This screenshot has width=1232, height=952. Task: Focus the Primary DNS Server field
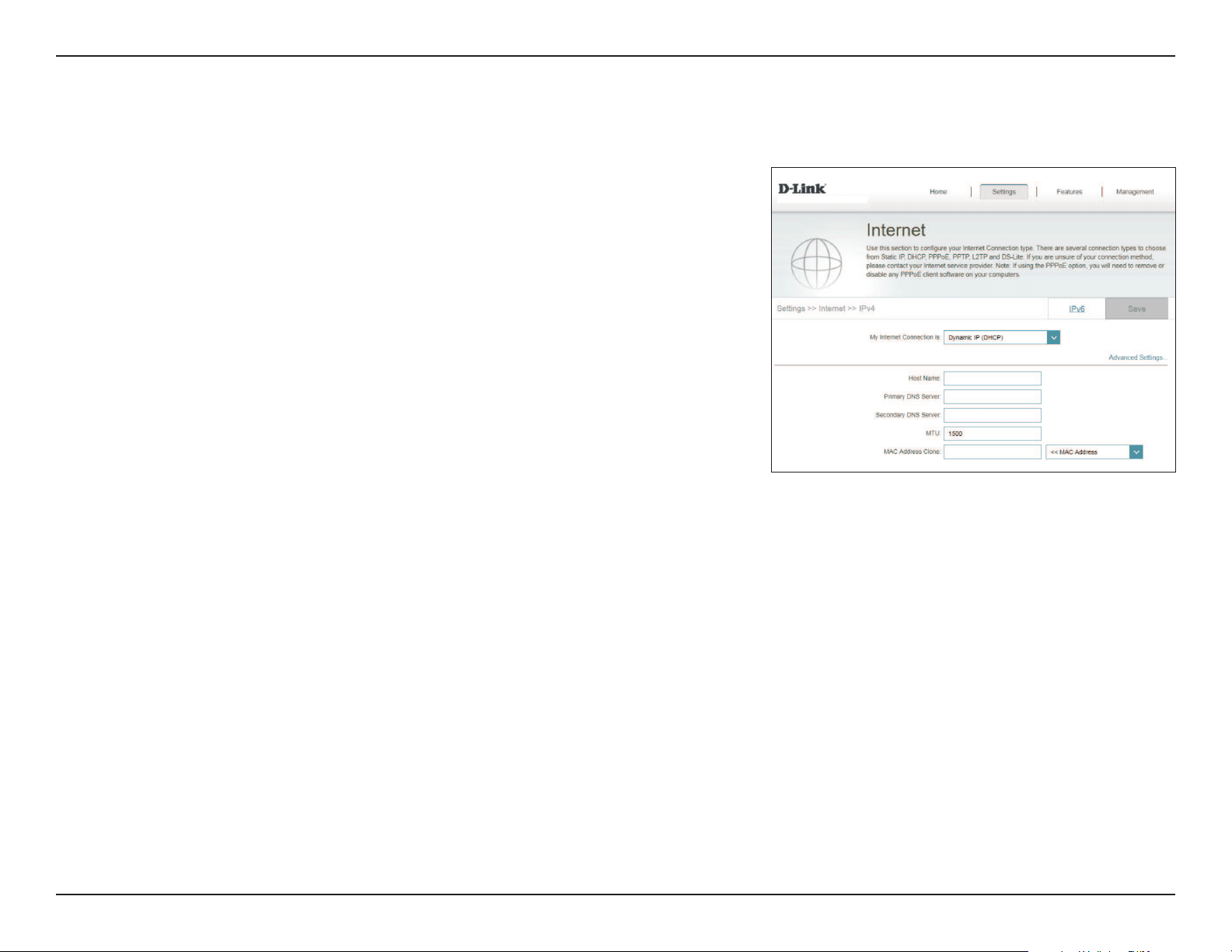pos(992,396)
